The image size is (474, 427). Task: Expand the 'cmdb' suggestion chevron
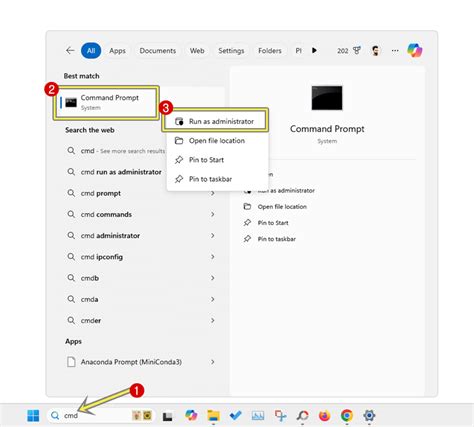coord(212,278)
